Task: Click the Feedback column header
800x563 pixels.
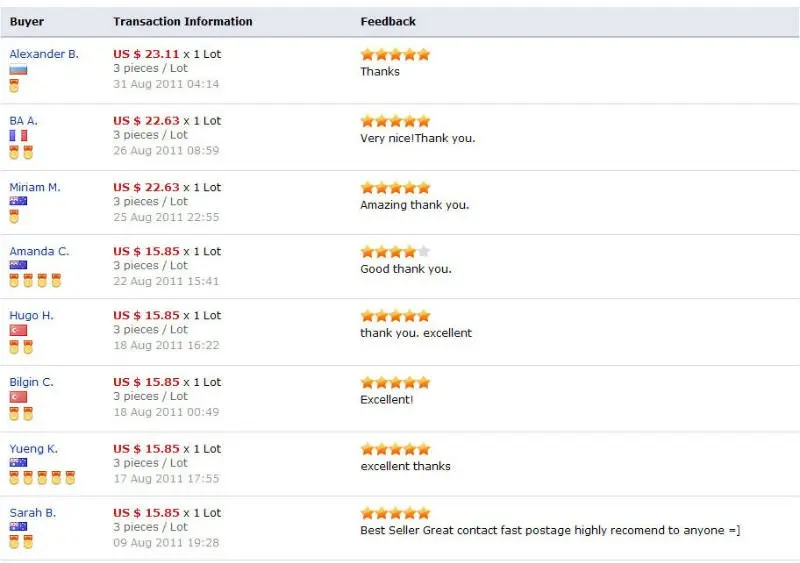Action: pos(388,21)
